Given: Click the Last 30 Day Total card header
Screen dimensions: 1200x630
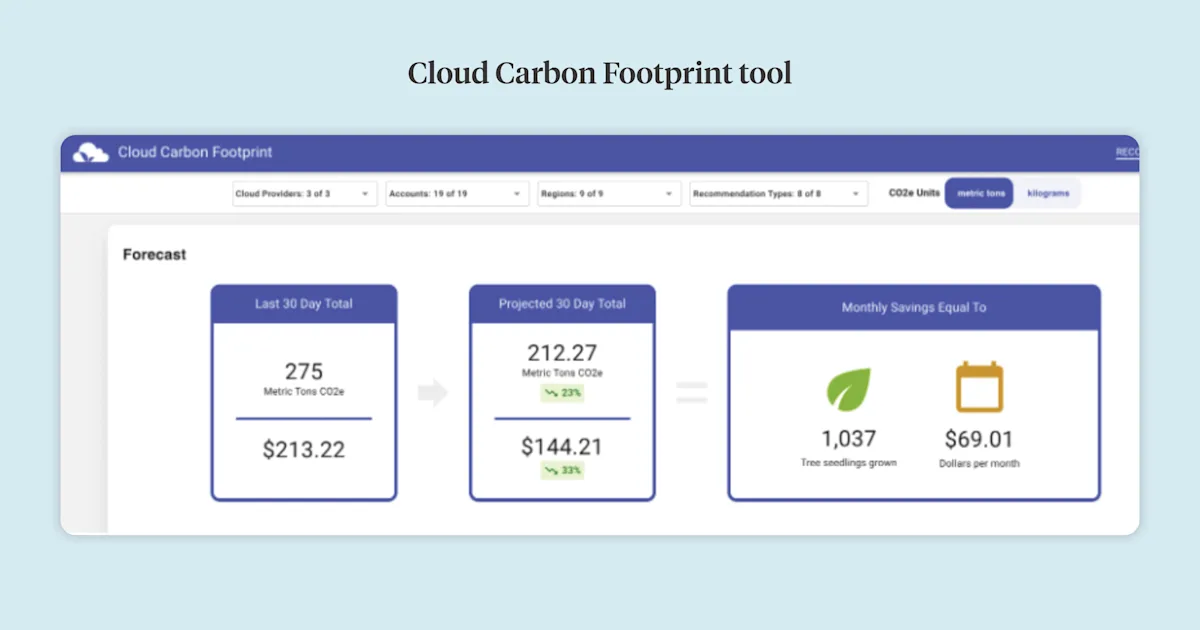Looking at the screenshot, I should (304, 304).
